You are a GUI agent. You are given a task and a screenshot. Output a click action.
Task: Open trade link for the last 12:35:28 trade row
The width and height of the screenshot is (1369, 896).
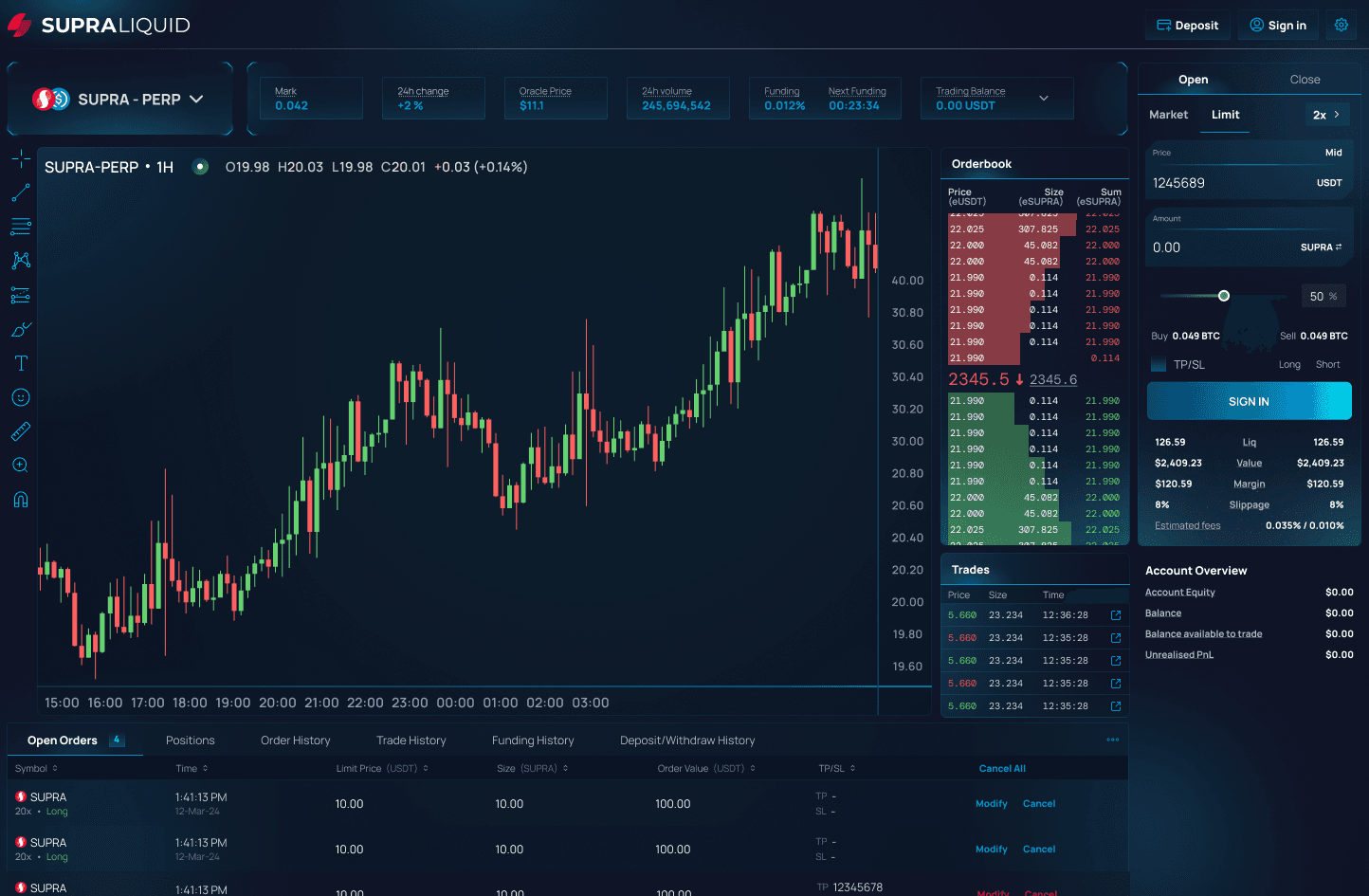click(1116, 706)
